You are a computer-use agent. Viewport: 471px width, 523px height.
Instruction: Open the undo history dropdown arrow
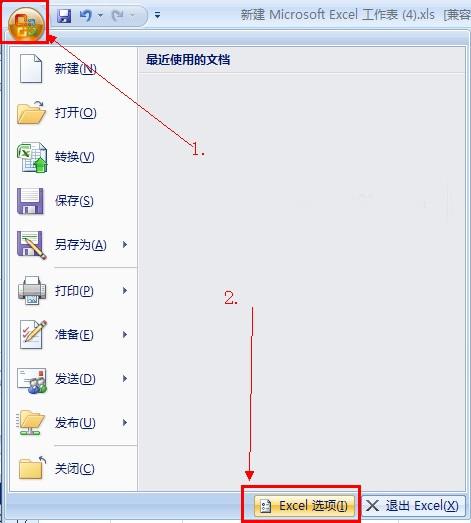click(100, 15)
